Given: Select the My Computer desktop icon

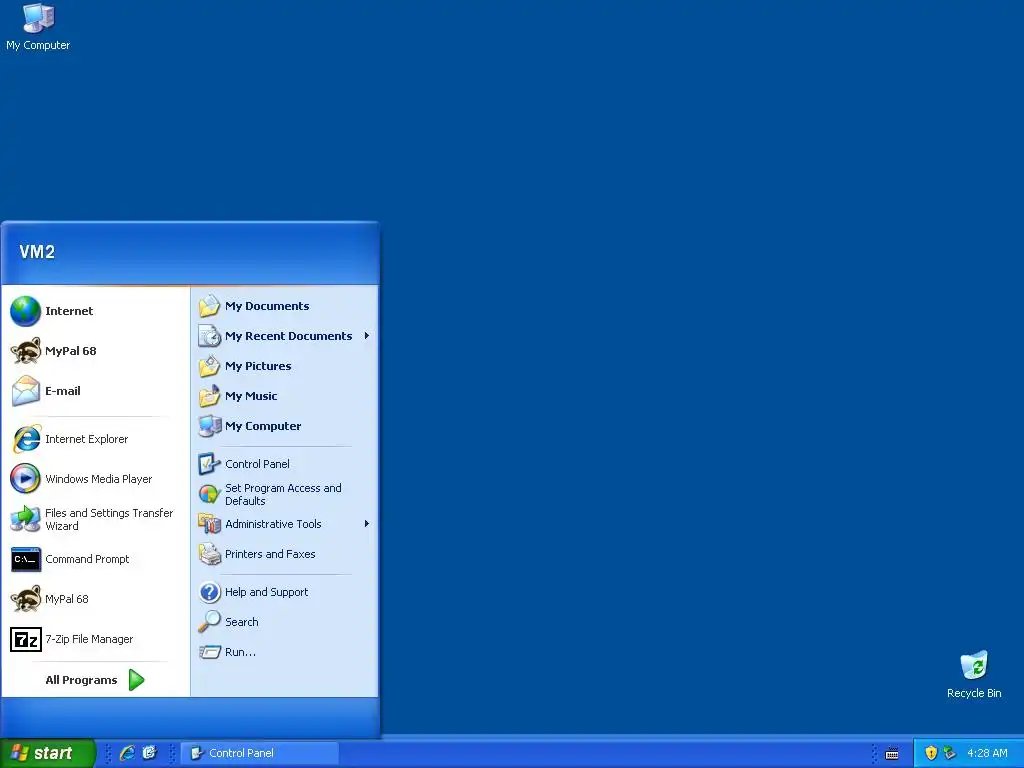Looking at the screenshot, I should (38, 27).
